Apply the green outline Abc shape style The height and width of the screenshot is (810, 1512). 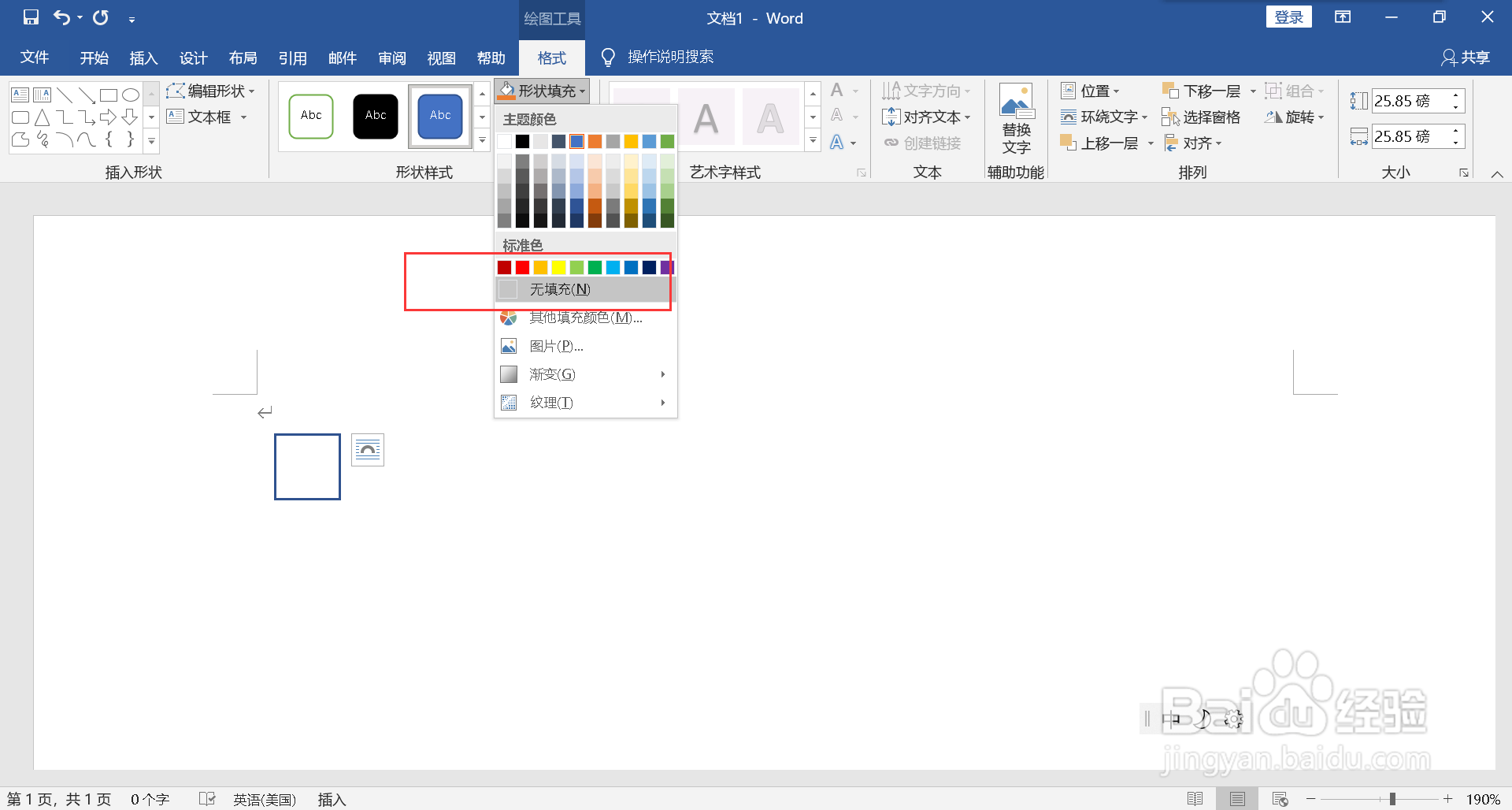[x=311, y=116]
